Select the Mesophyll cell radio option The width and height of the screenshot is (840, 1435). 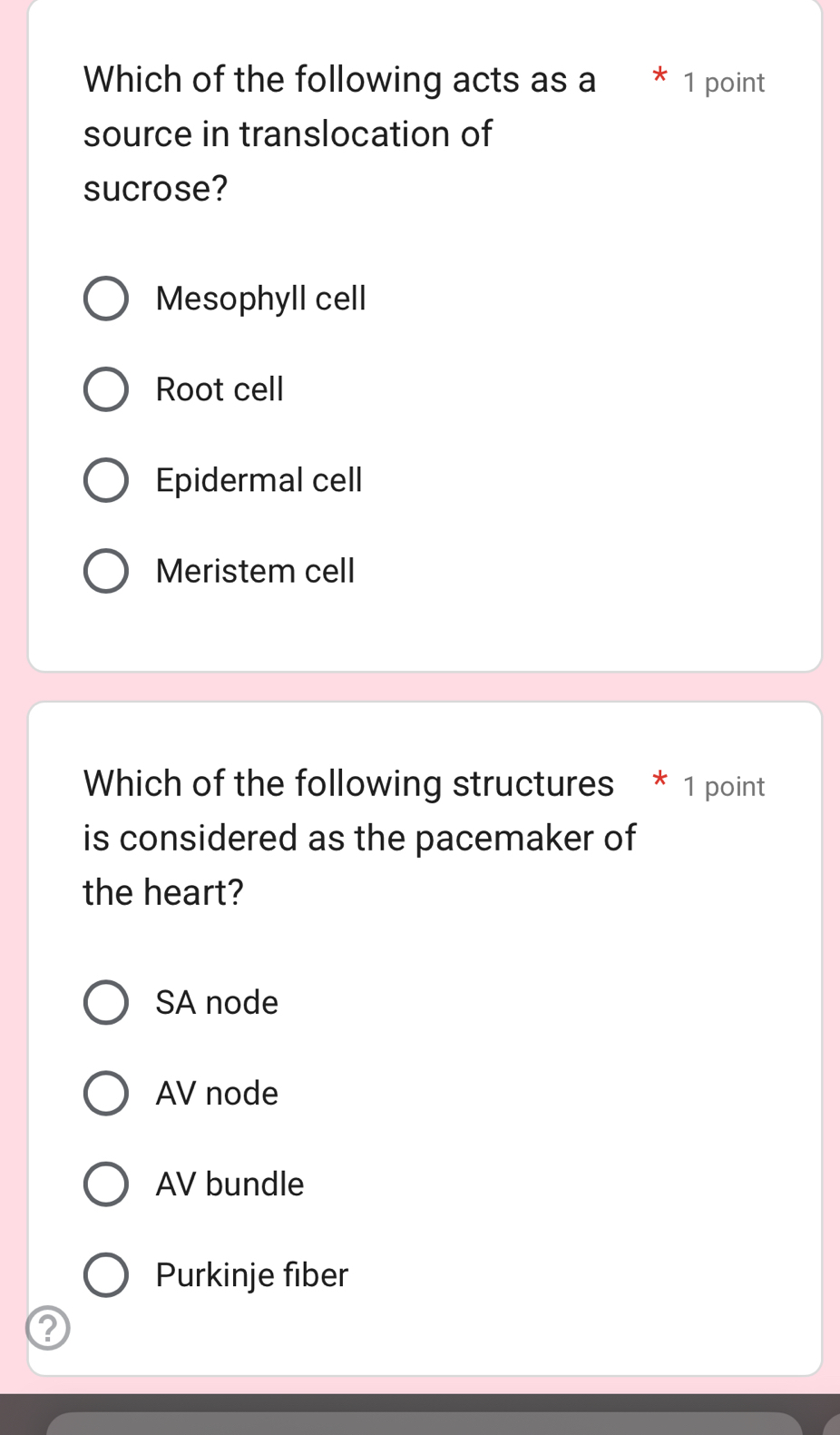point(106,299)
